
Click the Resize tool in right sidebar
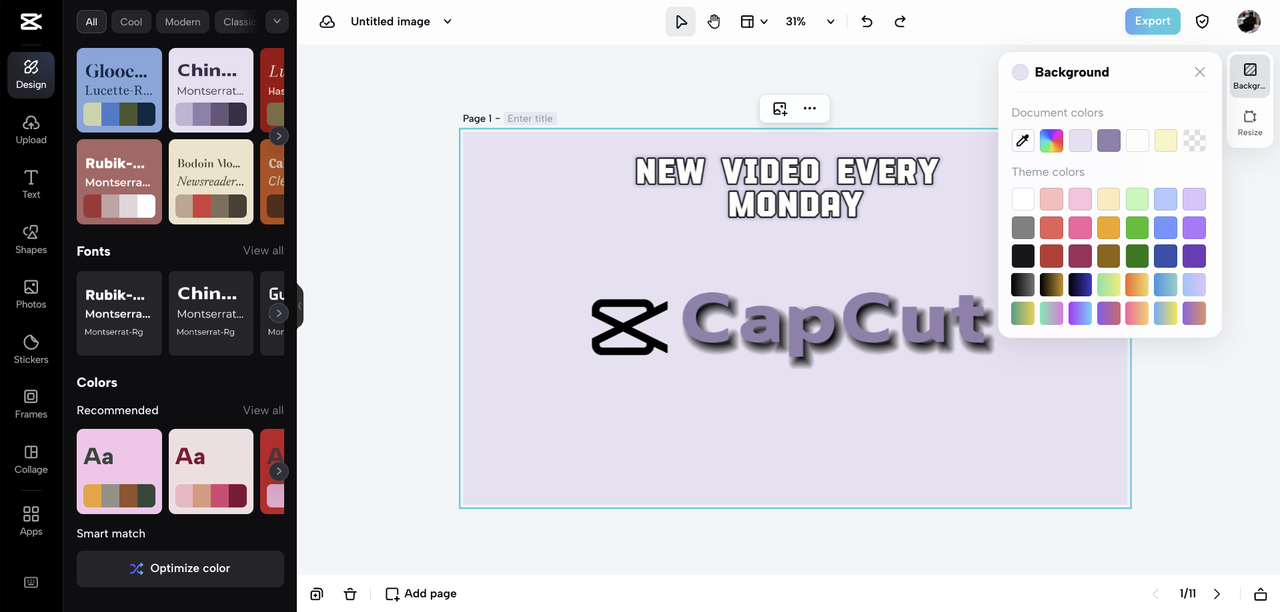1250,123
